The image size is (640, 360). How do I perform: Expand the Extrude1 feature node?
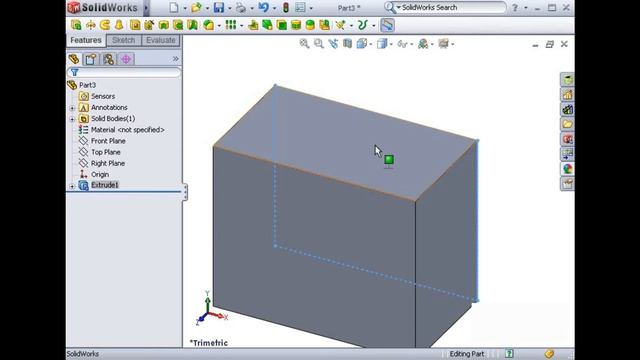coord(72,186)
